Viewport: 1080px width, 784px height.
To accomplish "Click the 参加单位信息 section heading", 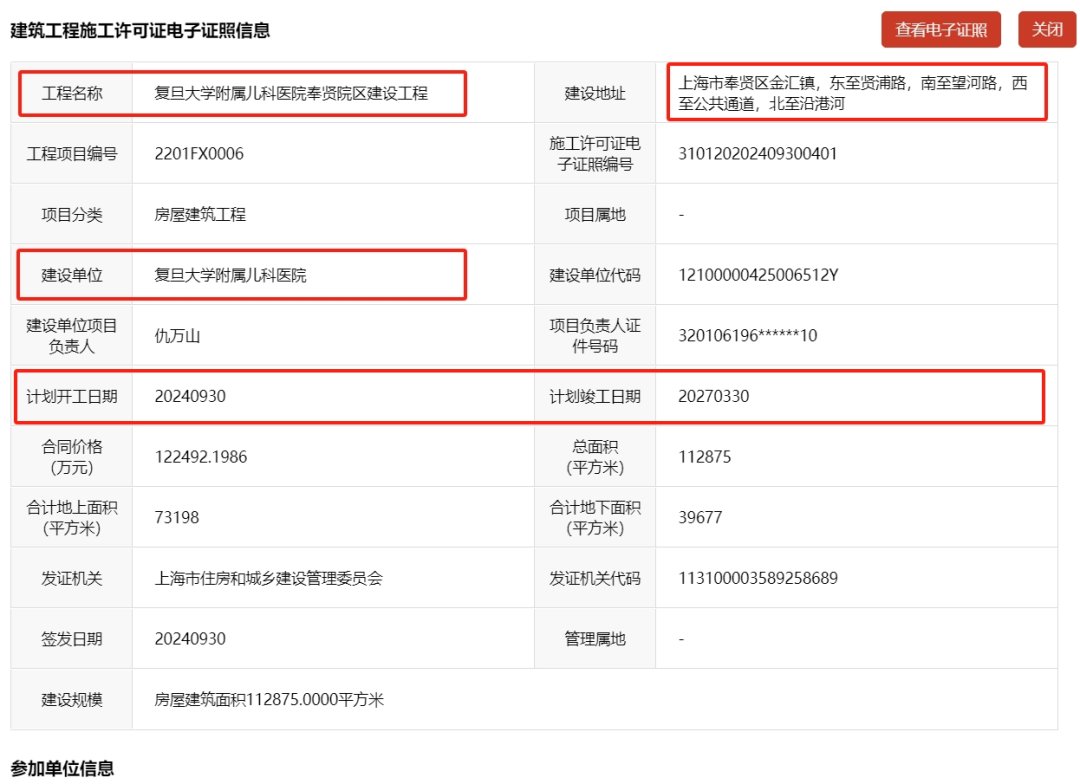I will pos(62,768).
